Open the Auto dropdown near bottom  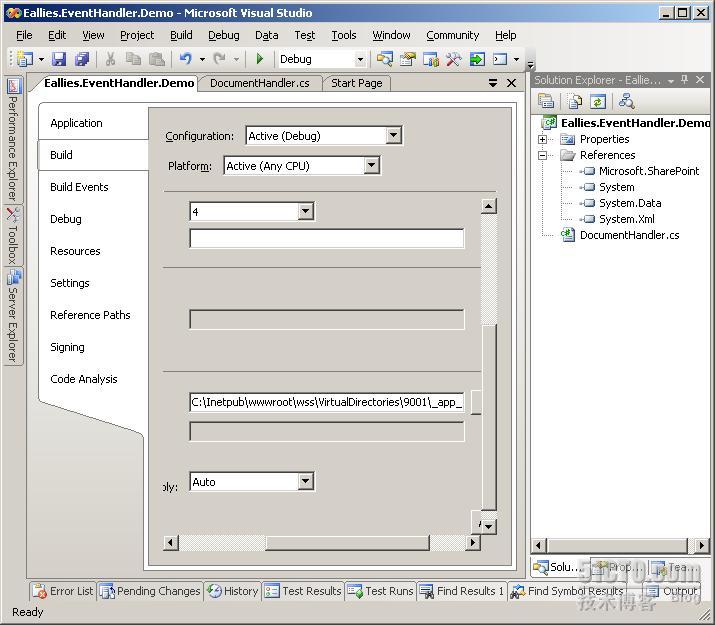click(306, 481)
